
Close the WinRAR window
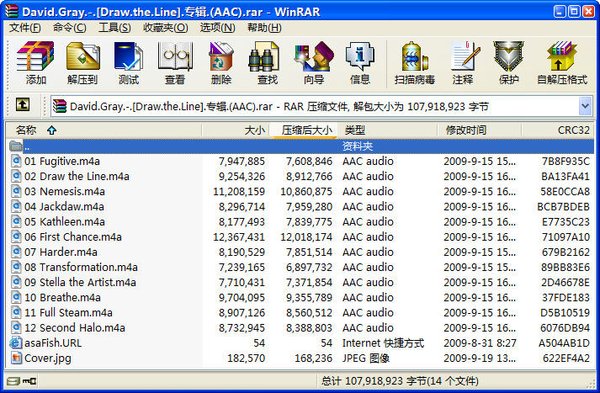point(588,11)
